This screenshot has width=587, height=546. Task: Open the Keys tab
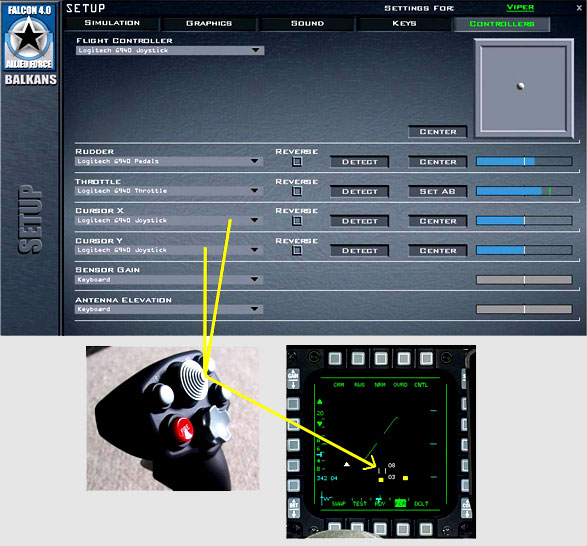click(404, 24)
